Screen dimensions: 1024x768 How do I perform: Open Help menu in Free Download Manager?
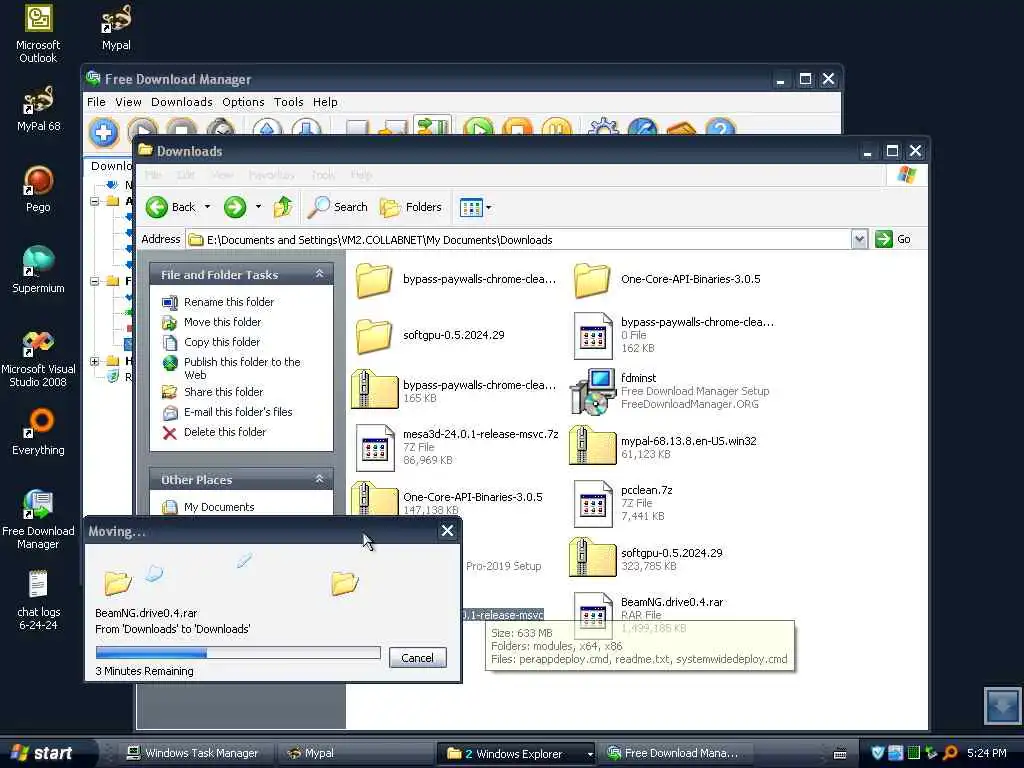point(325,102)
